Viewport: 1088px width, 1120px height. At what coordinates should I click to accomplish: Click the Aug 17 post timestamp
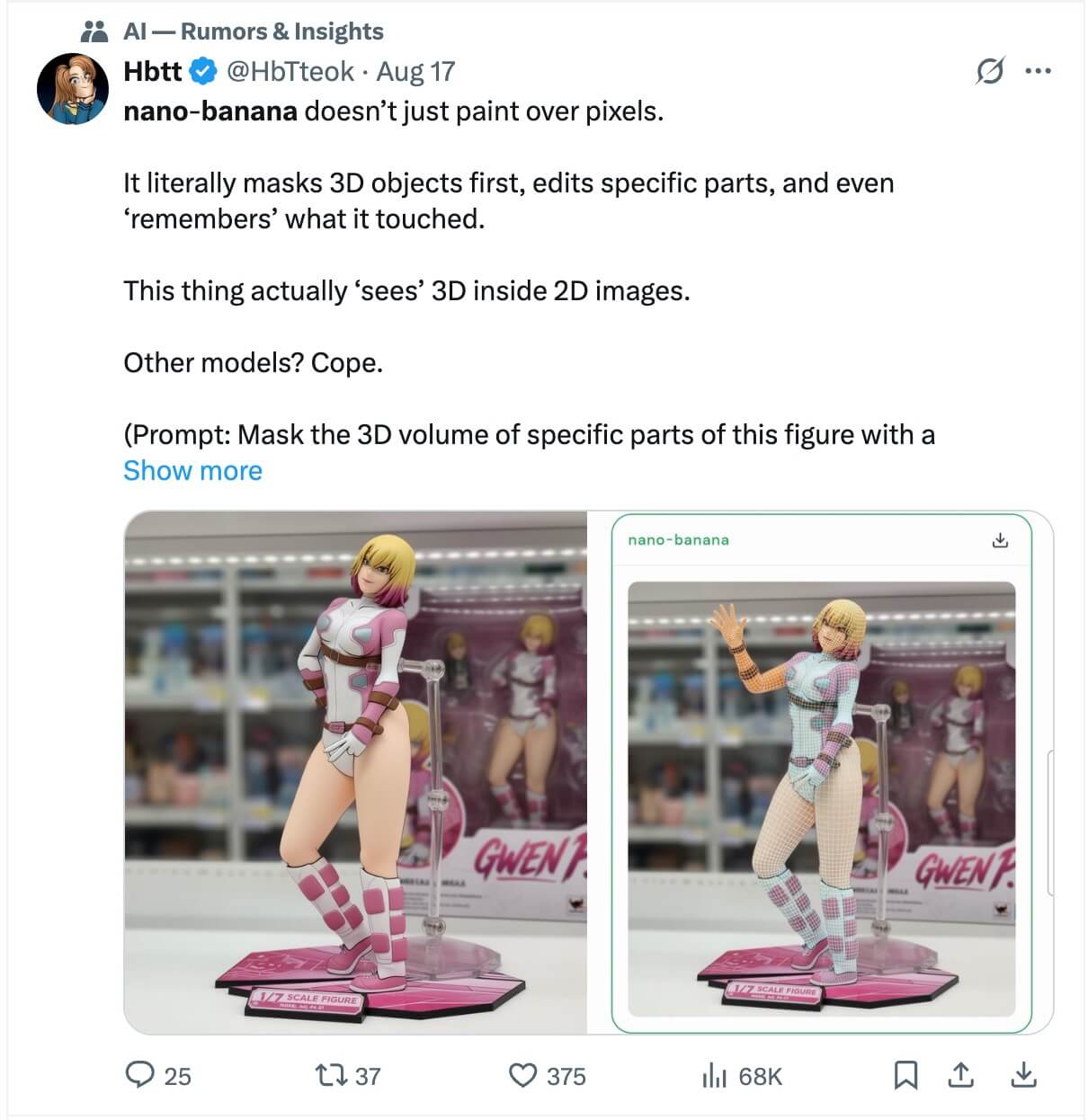415,71
